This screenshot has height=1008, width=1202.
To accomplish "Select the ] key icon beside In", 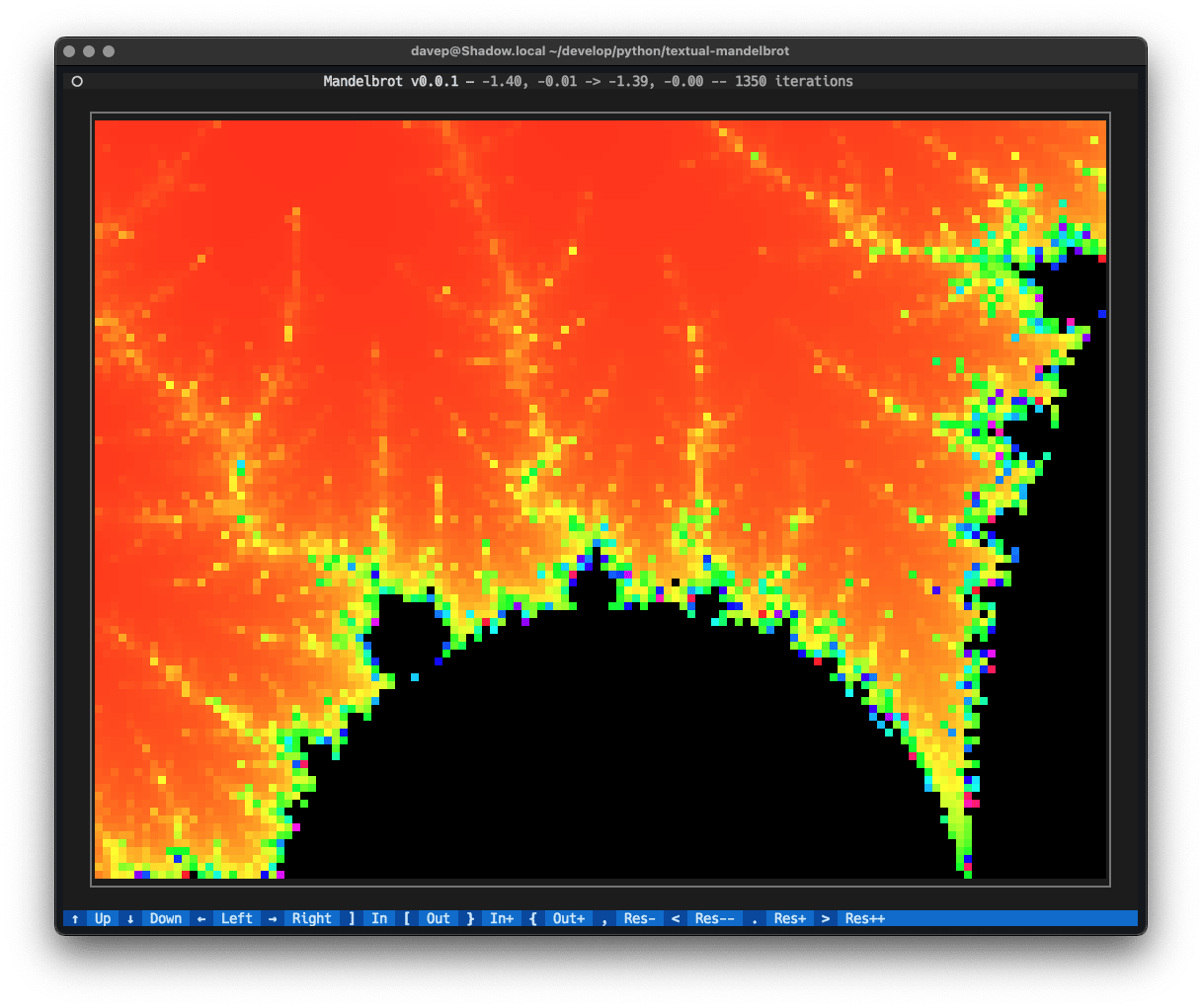I will 352,918.
